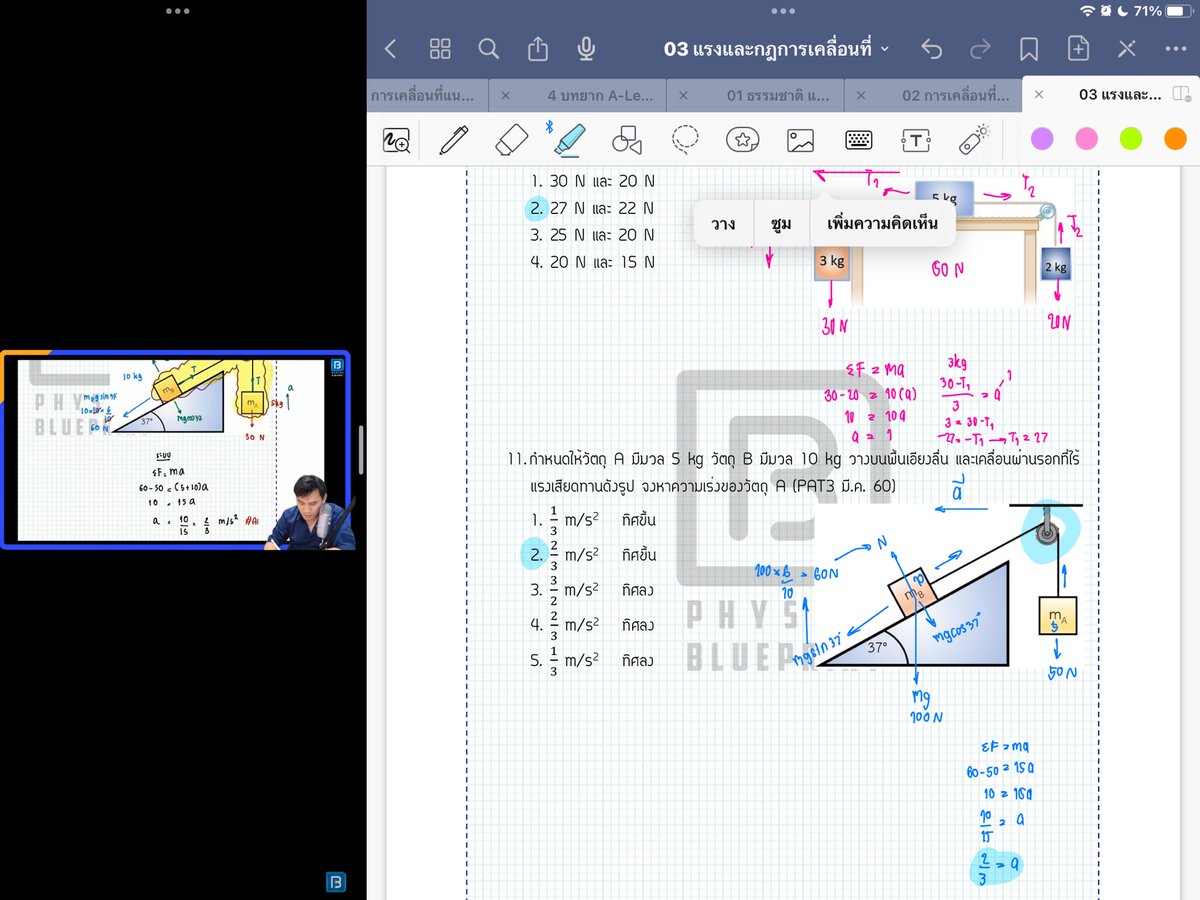This screenshot has height=900, width=1200.
Task: Undo the last stroke
Action: 931,49
